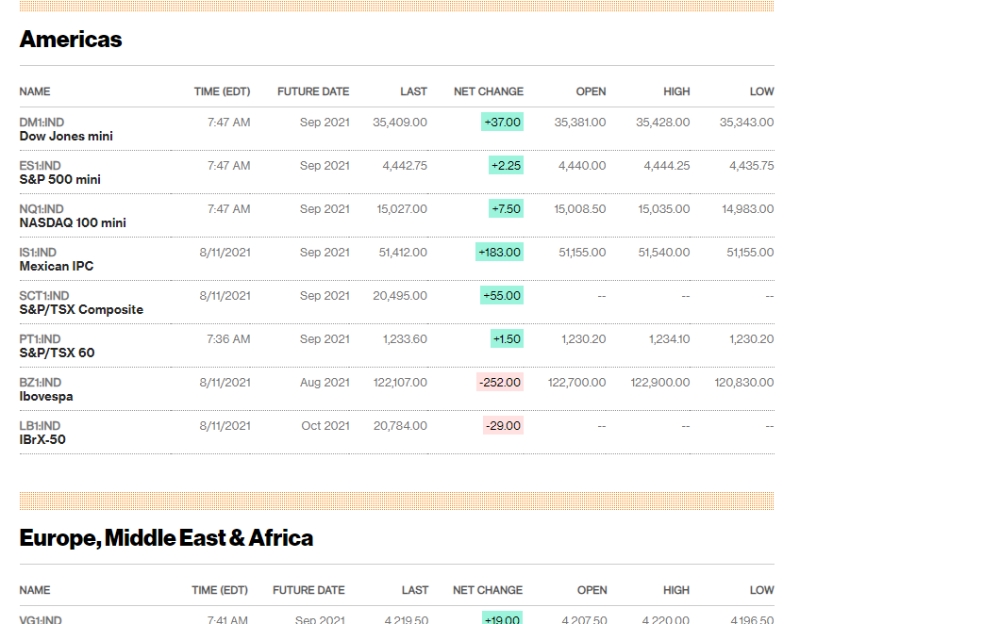Viewport: 1000px width, 624px height.
Task: Click the ES1:IND ticker symbol
Action: (x=41, y=166)
